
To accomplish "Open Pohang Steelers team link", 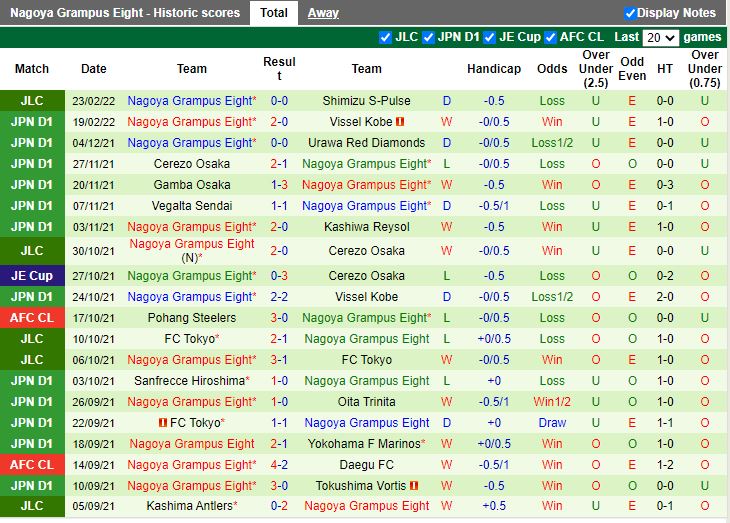I will pos(192,318).
